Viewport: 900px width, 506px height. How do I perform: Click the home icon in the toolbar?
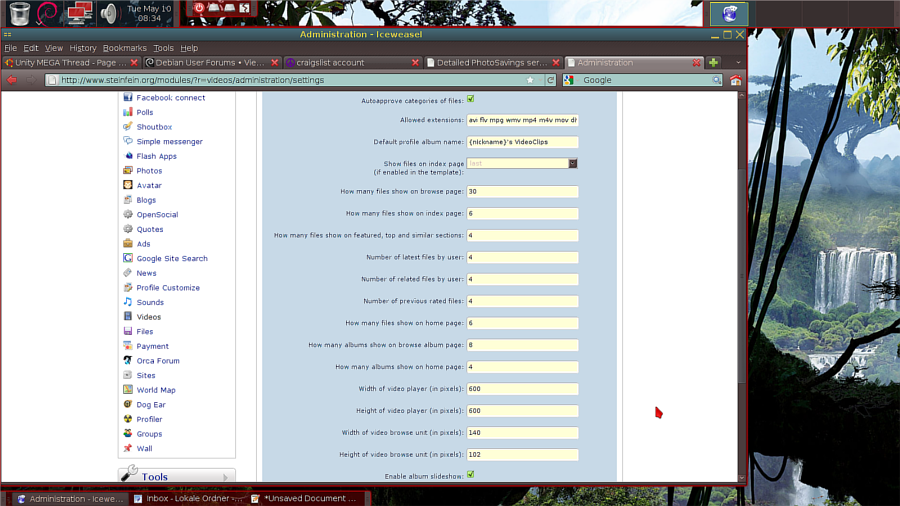[x=735, y=80]
